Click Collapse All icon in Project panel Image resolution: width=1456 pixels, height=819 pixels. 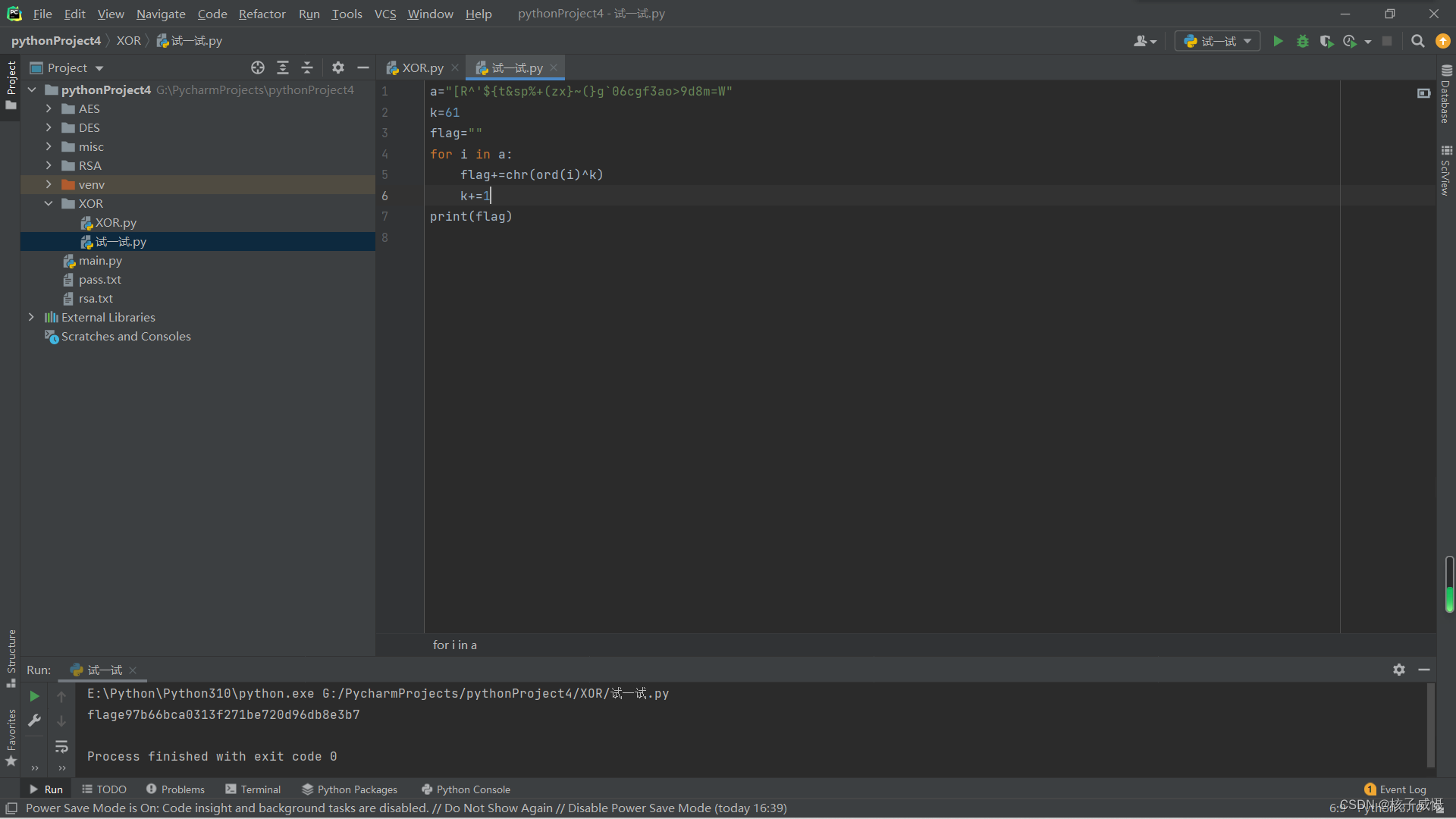(307, 67)
